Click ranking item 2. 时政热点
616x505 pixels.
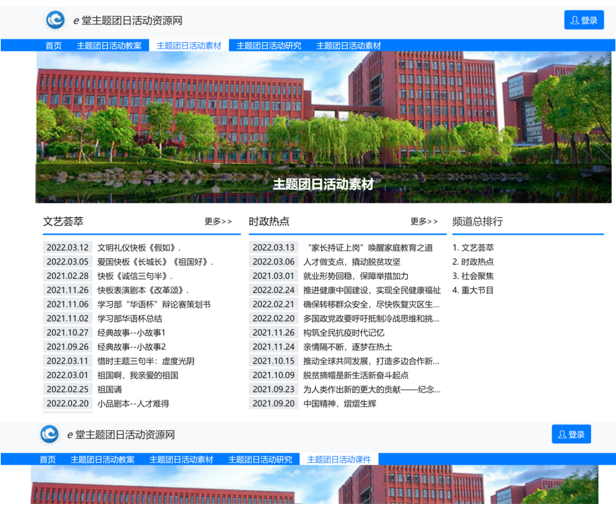pos(473,262)
